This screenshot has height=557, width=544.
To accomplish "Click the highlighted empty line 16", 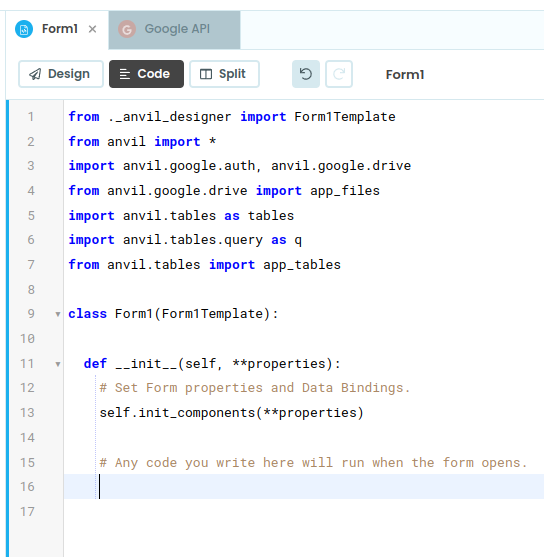I will coord(304,486).
